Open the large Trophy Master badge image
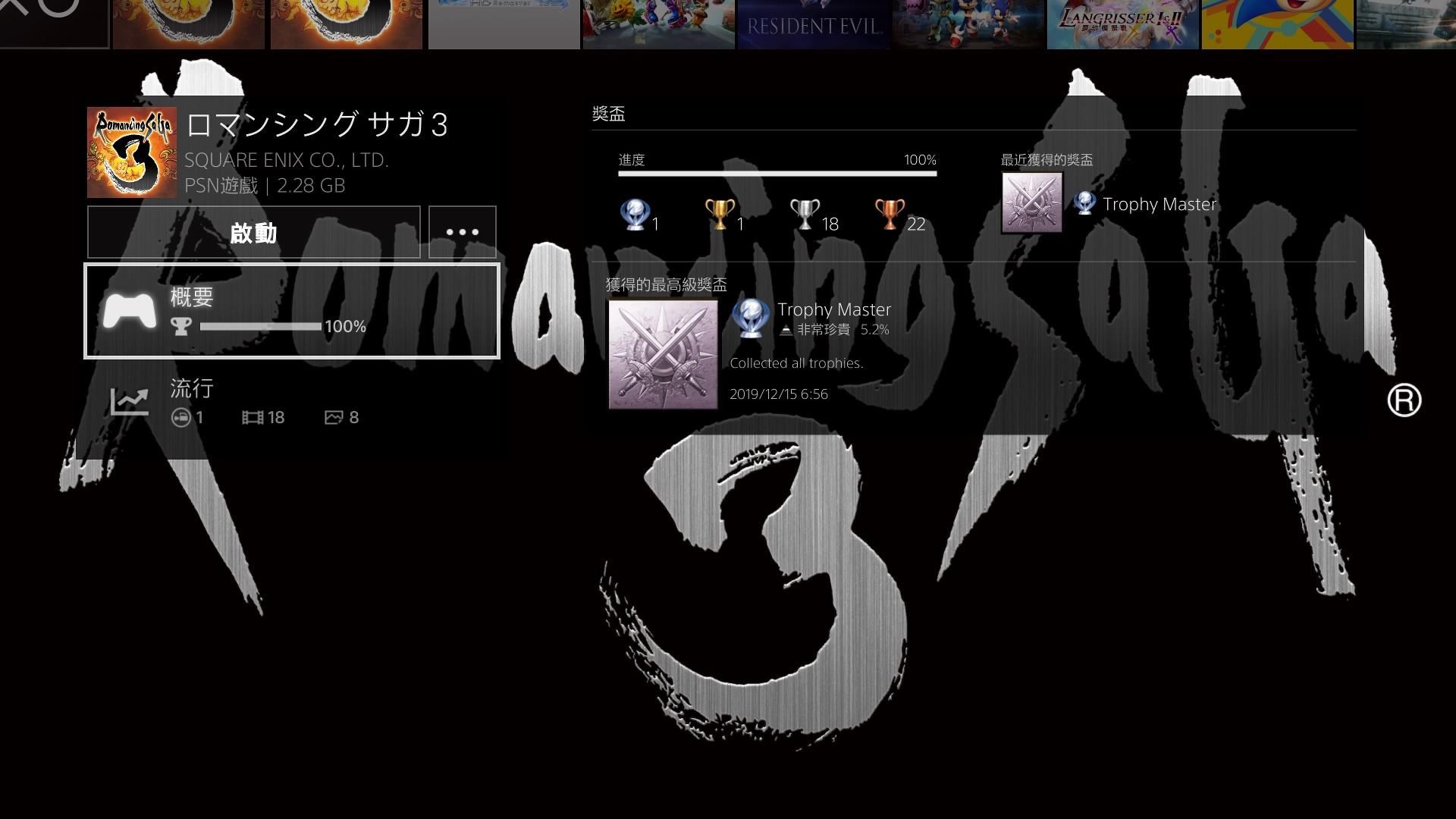Viewport: 1456px width, 819px height. [663, 354]
